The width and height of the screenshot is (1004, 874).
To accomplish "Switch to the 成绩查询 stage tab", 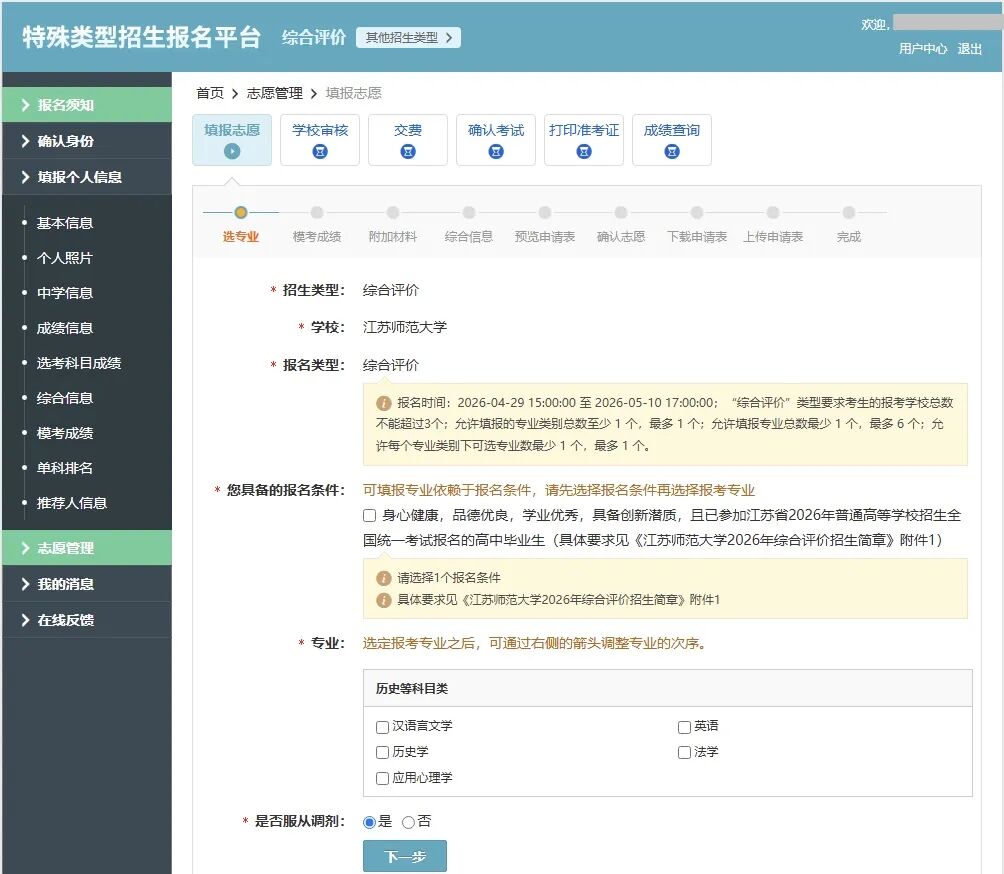I will pos(672,140).
